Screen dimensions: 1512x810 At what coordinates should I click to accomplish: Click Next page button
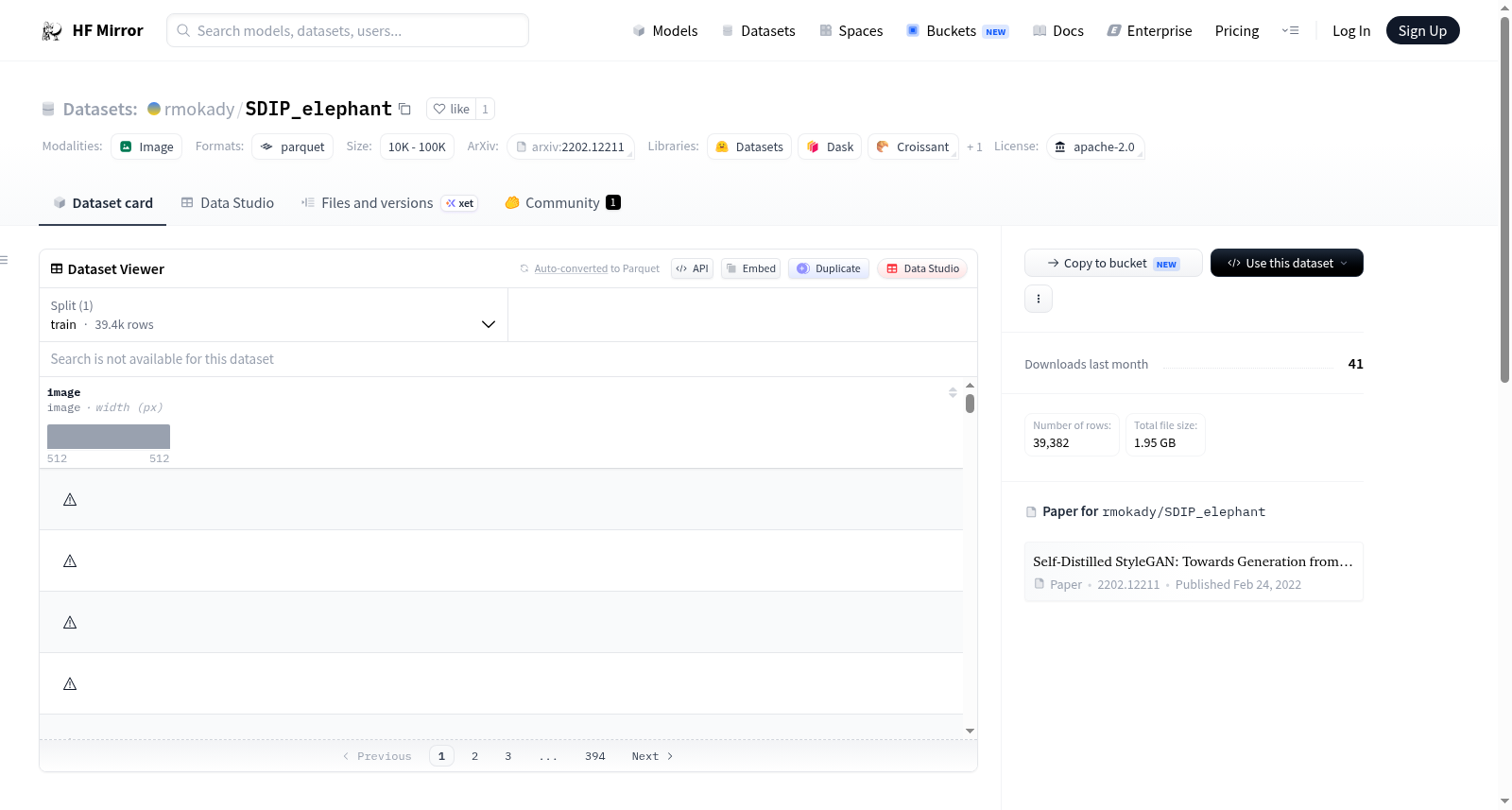tap(652, 756)
